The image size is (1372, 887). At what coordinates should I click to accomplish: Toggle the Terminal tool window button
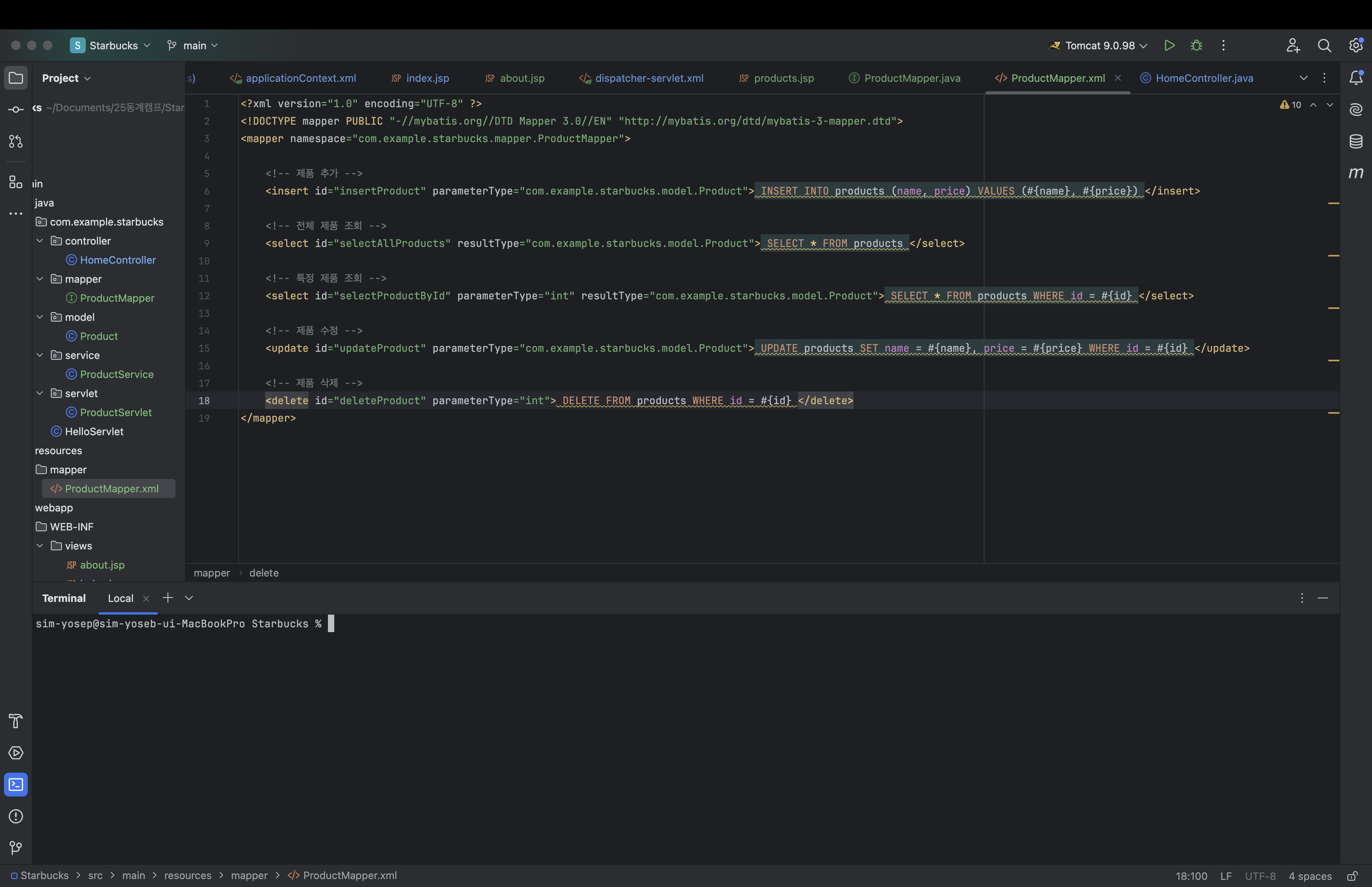15,785
